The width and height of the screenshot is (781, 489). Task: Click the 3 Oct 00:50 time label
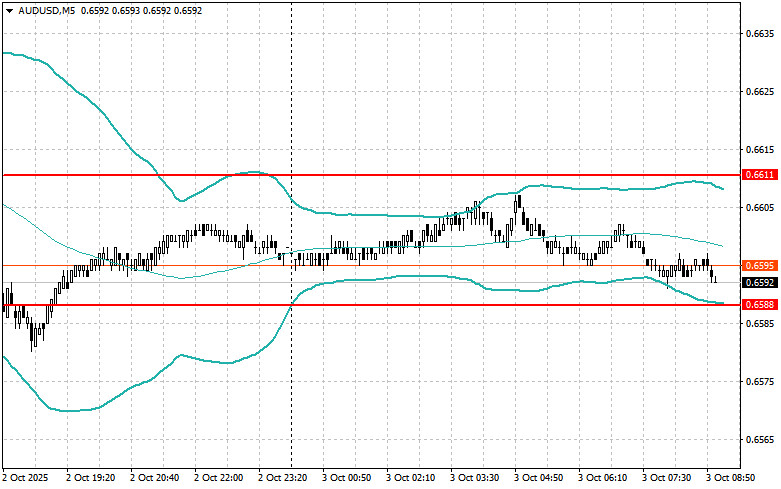(347, 478)
